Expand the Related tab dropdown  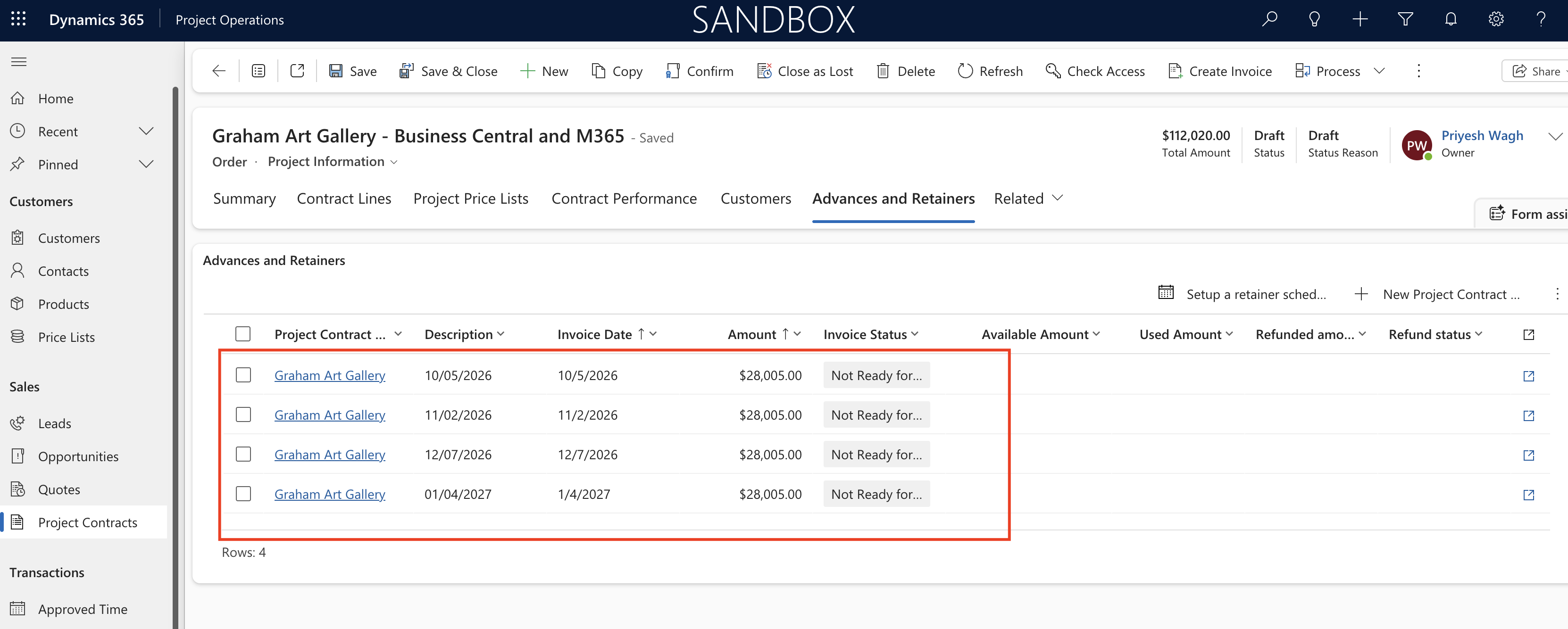1029,199
